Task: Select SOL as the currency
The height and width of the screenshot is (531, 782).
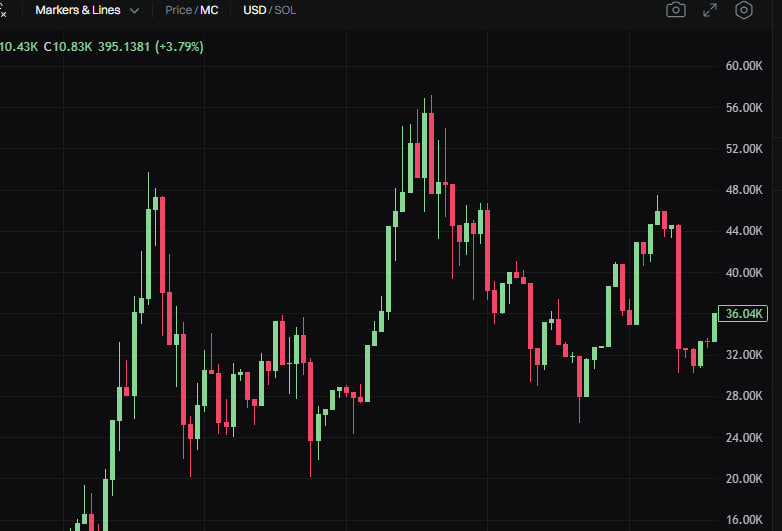Action: pos(285,10)
